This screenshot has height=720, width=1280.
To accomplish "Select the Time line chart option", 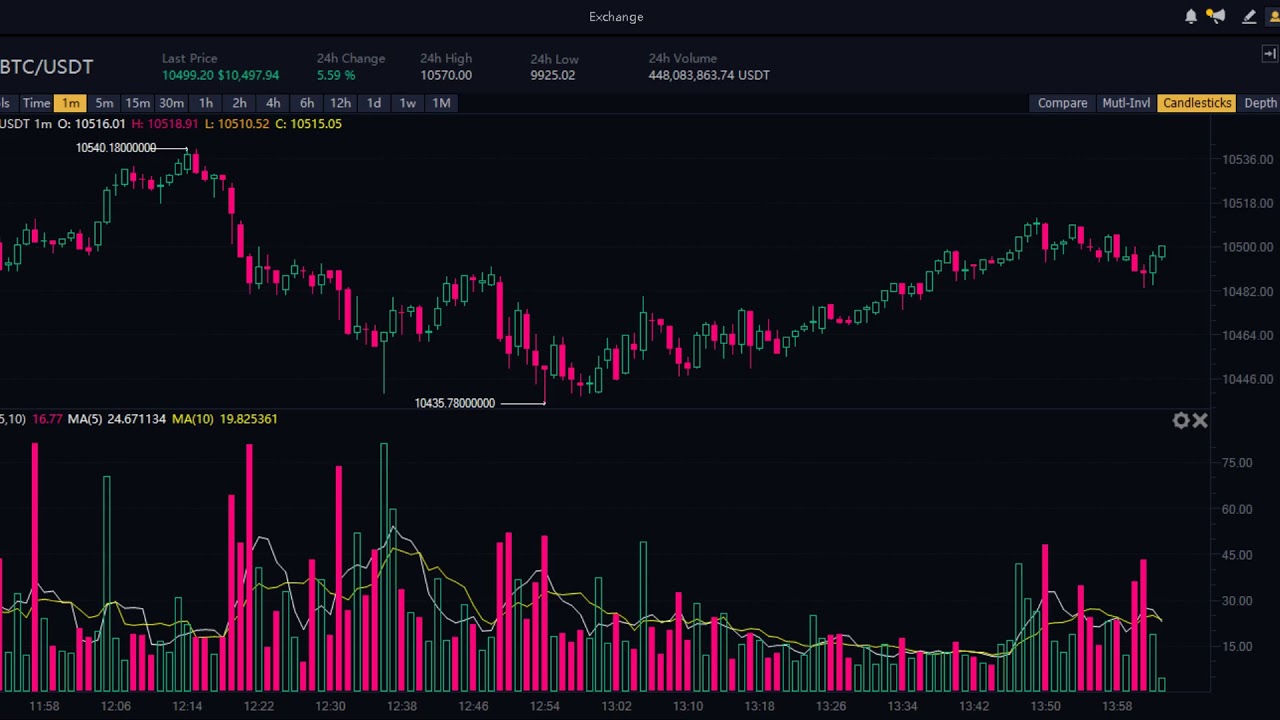I will tap(36, 103).
